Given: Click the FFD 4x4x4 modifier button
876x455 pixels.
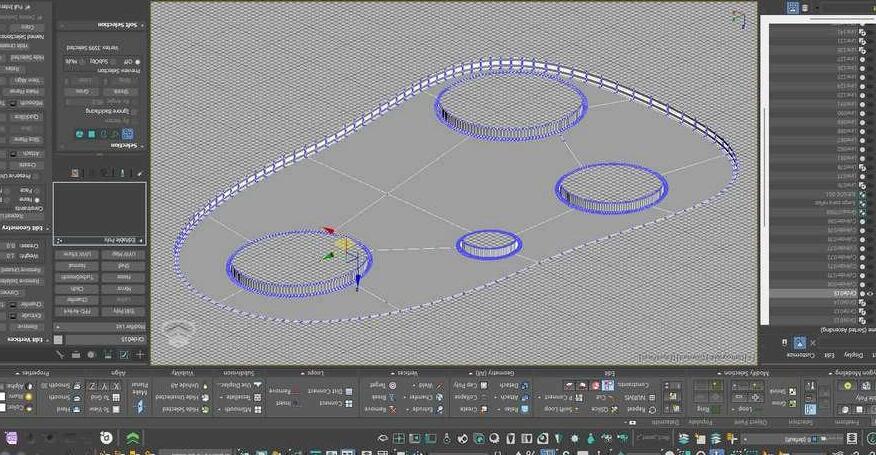Looking at the screenshot, I should click(77, 311).
